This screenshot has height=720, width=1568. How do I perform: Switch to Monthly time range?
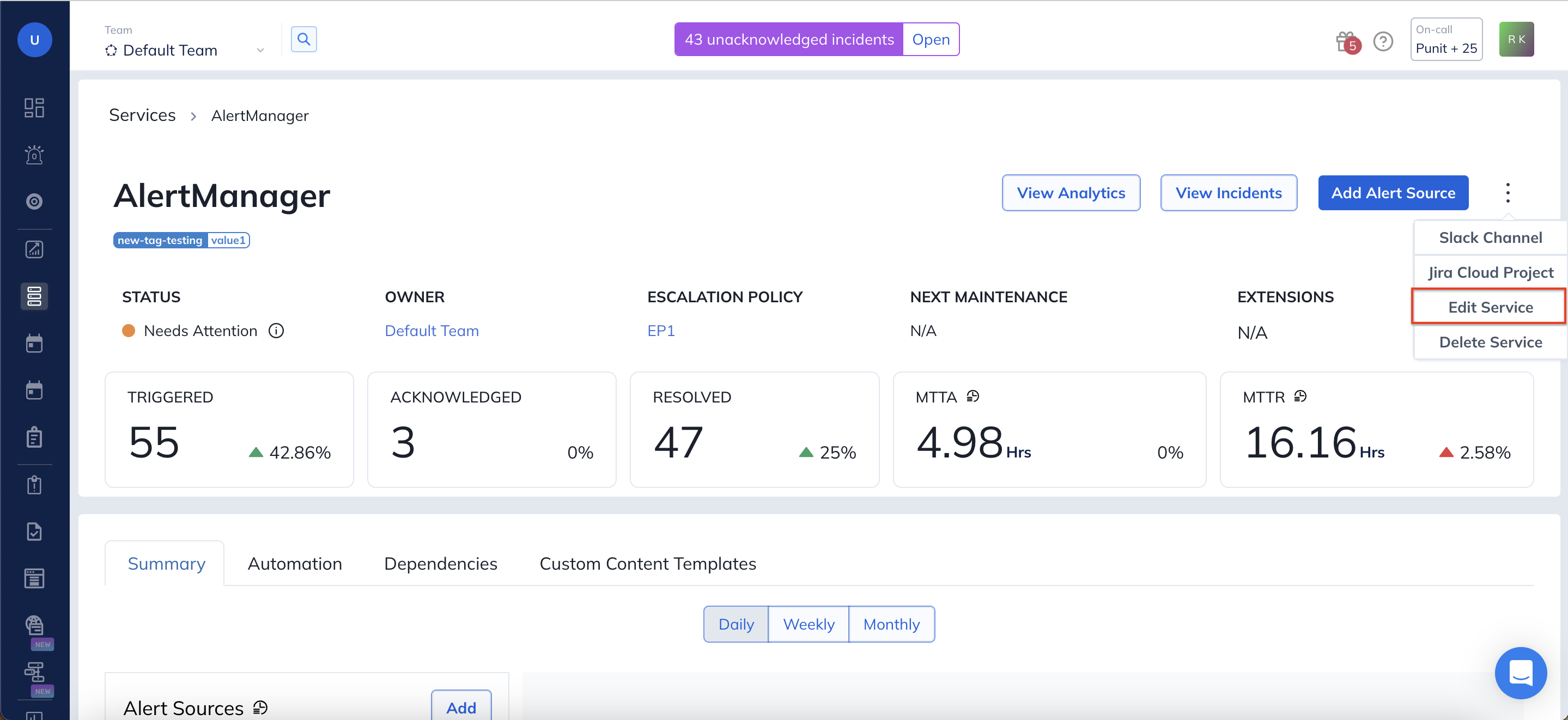[891, 624]
